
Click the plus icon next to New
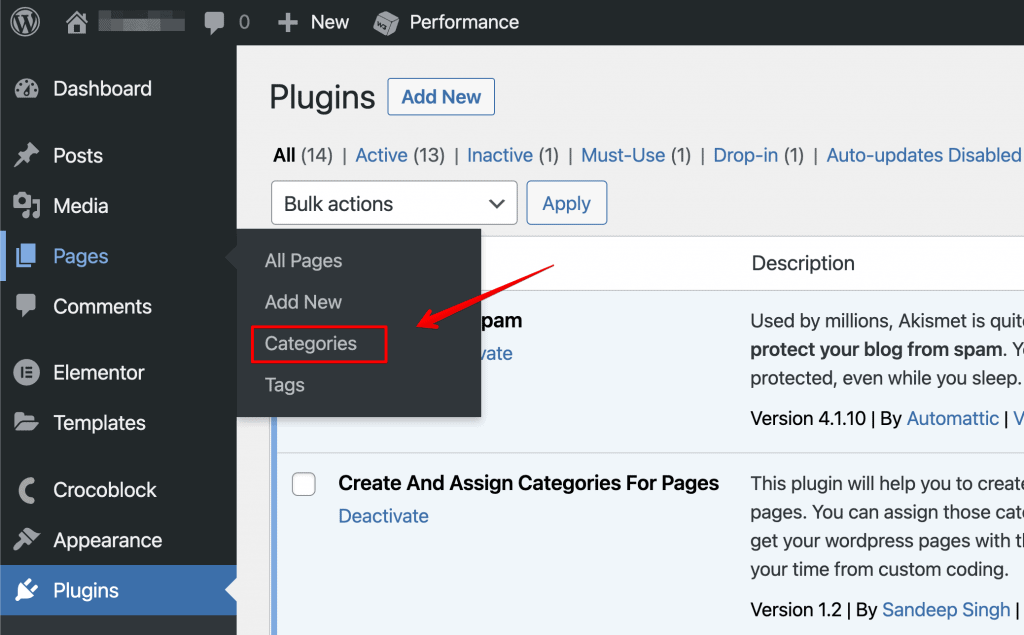tap(287, 23)
